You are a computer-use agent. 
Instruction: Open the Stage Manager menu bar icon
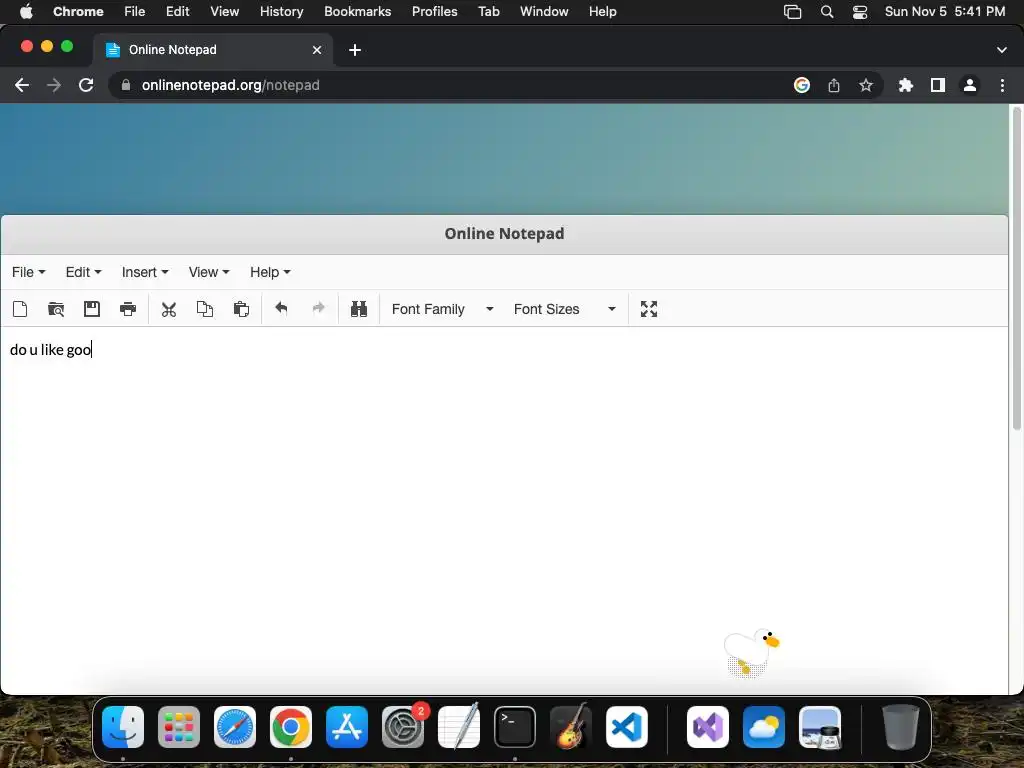pyautogui.click(x=792, y=11)
